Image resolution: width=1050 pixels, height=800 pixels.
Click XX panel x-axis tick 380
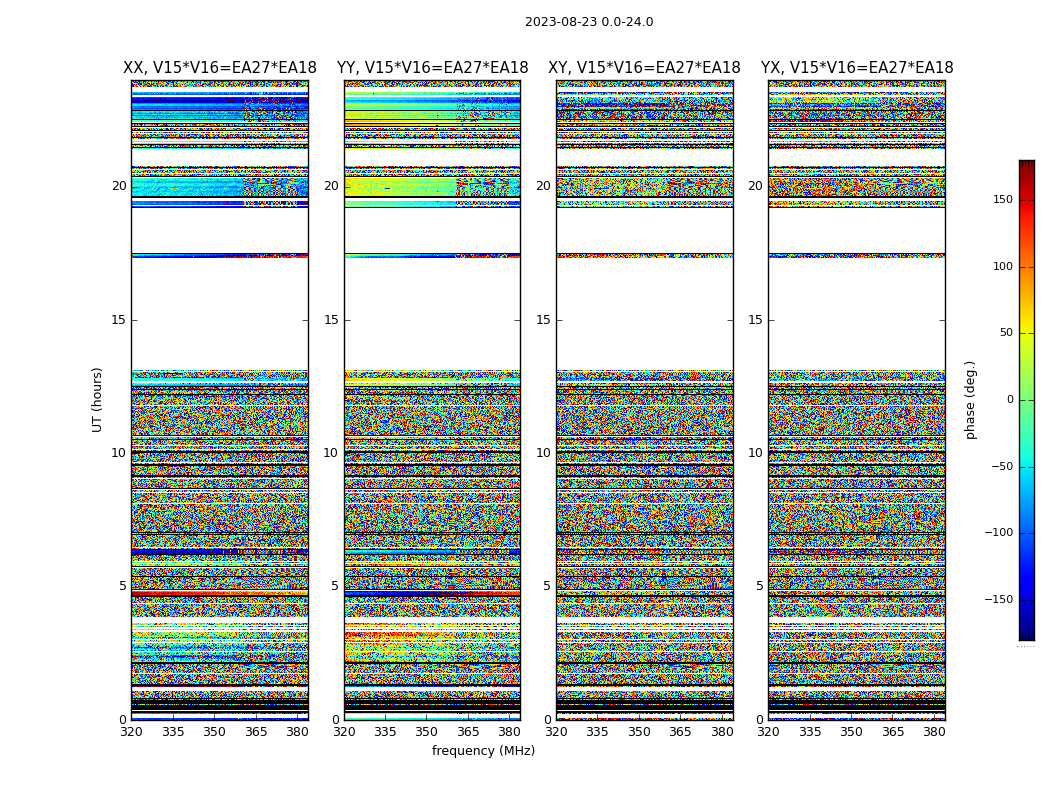point(297,732)
